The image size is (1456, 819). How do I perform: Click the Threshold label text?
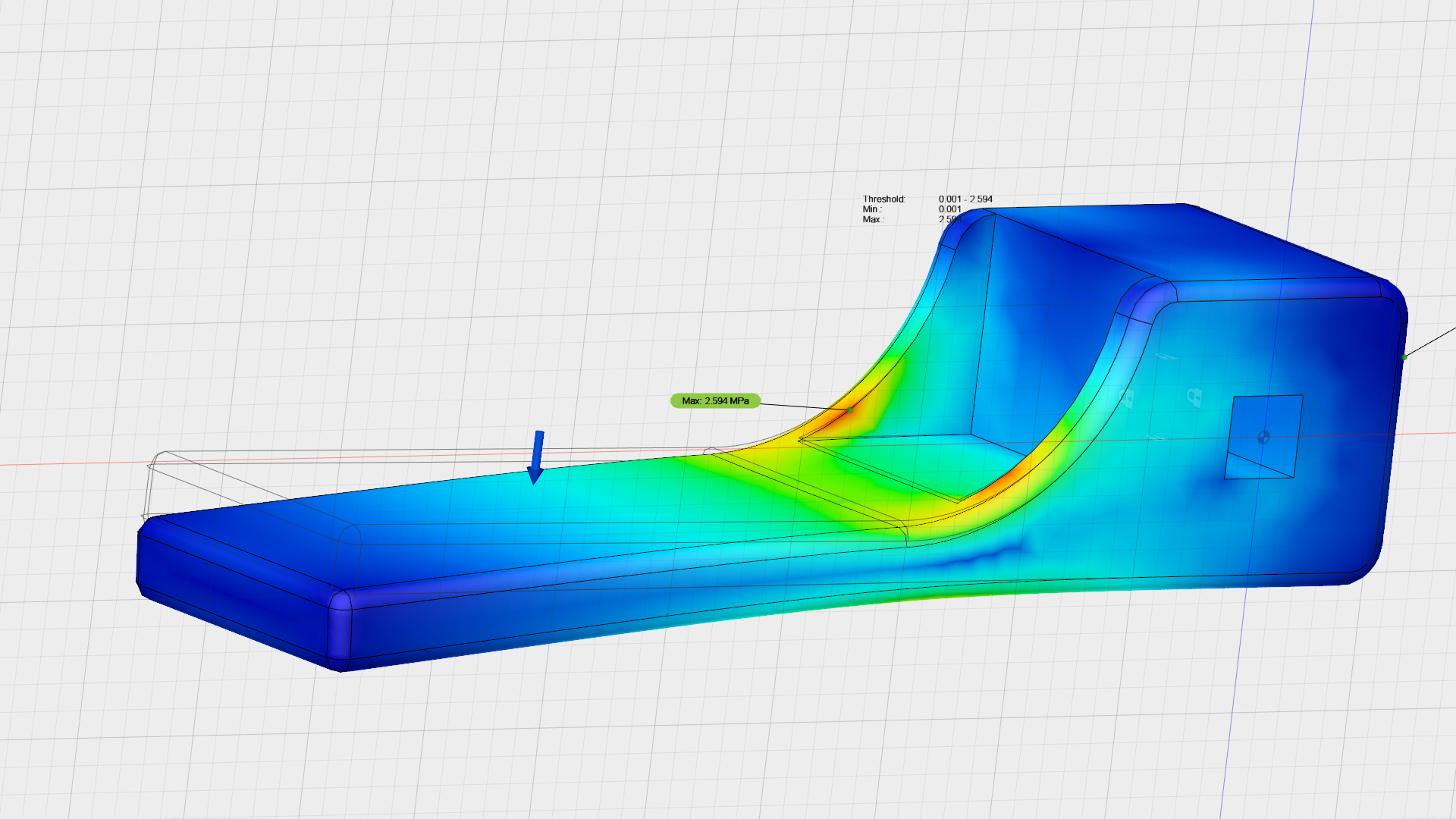[883, 199]
